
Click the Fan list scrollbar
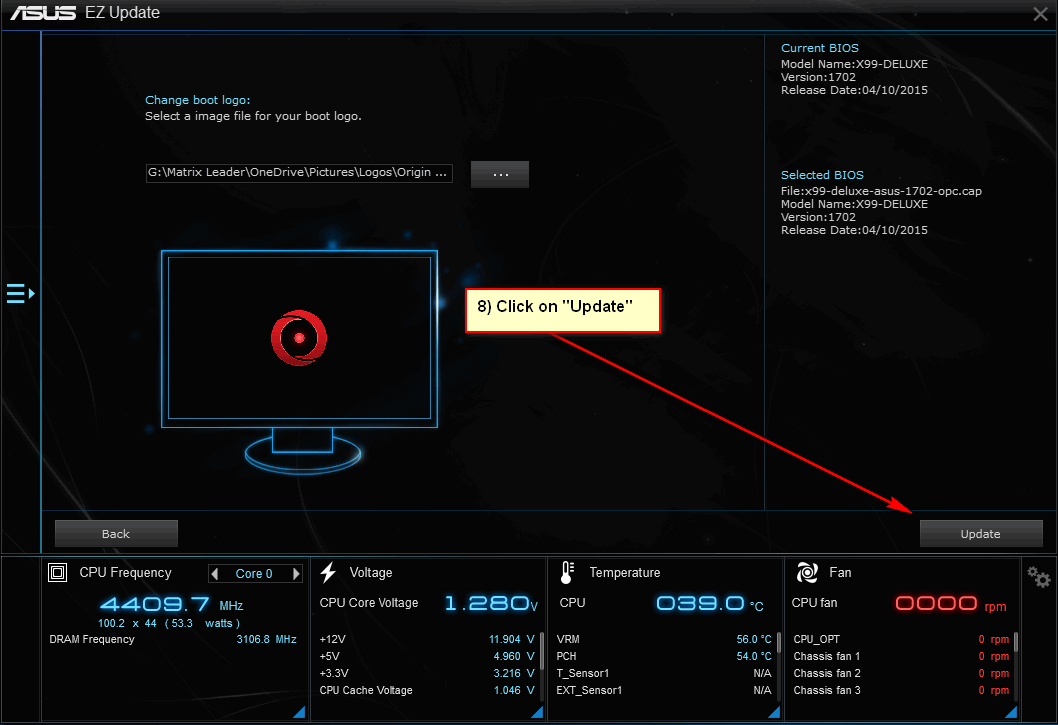(1015, 643)
